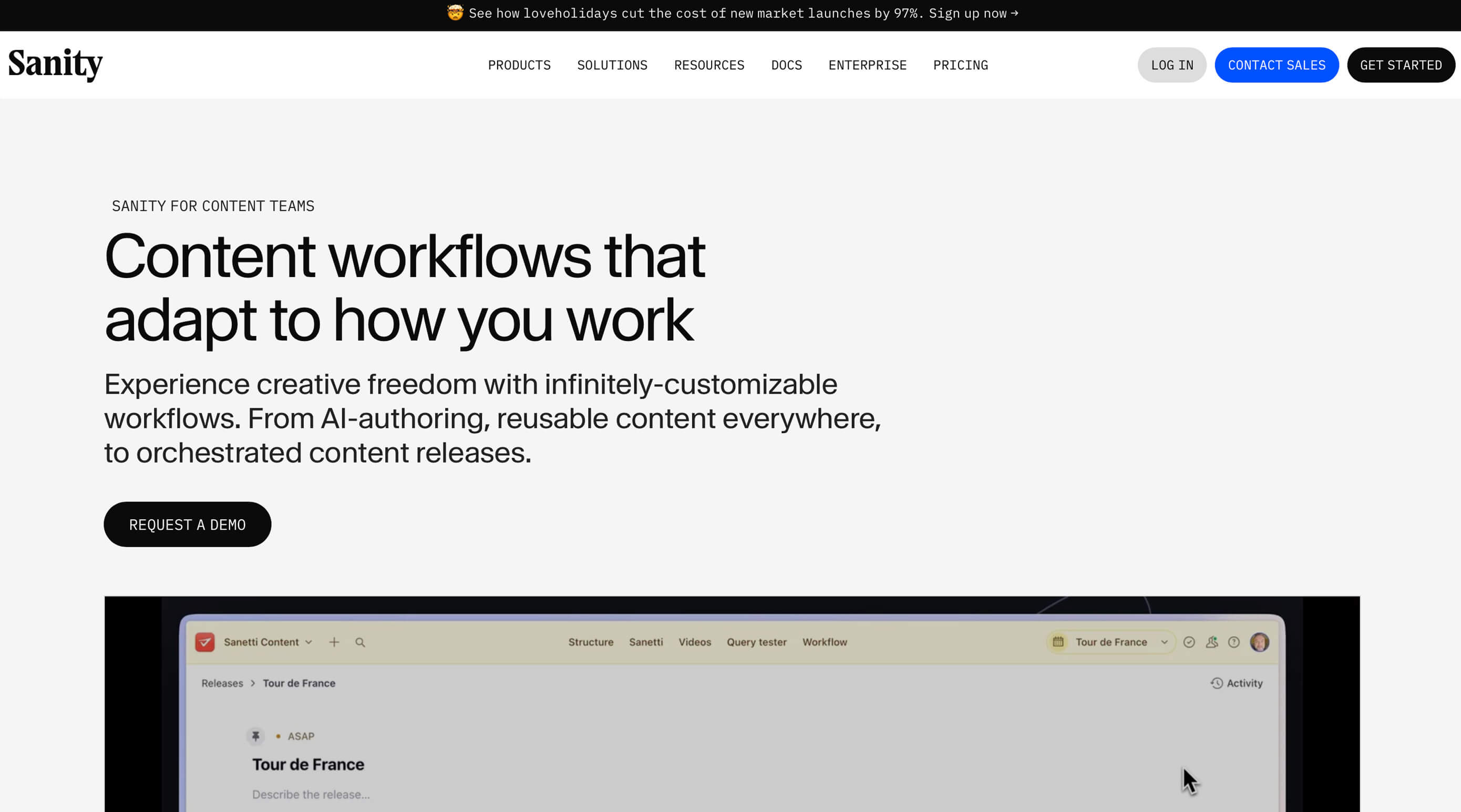The width and height of the screenshot is (1461, 812).
Task: Click the Request a Demo button
Action: (187, 525)
